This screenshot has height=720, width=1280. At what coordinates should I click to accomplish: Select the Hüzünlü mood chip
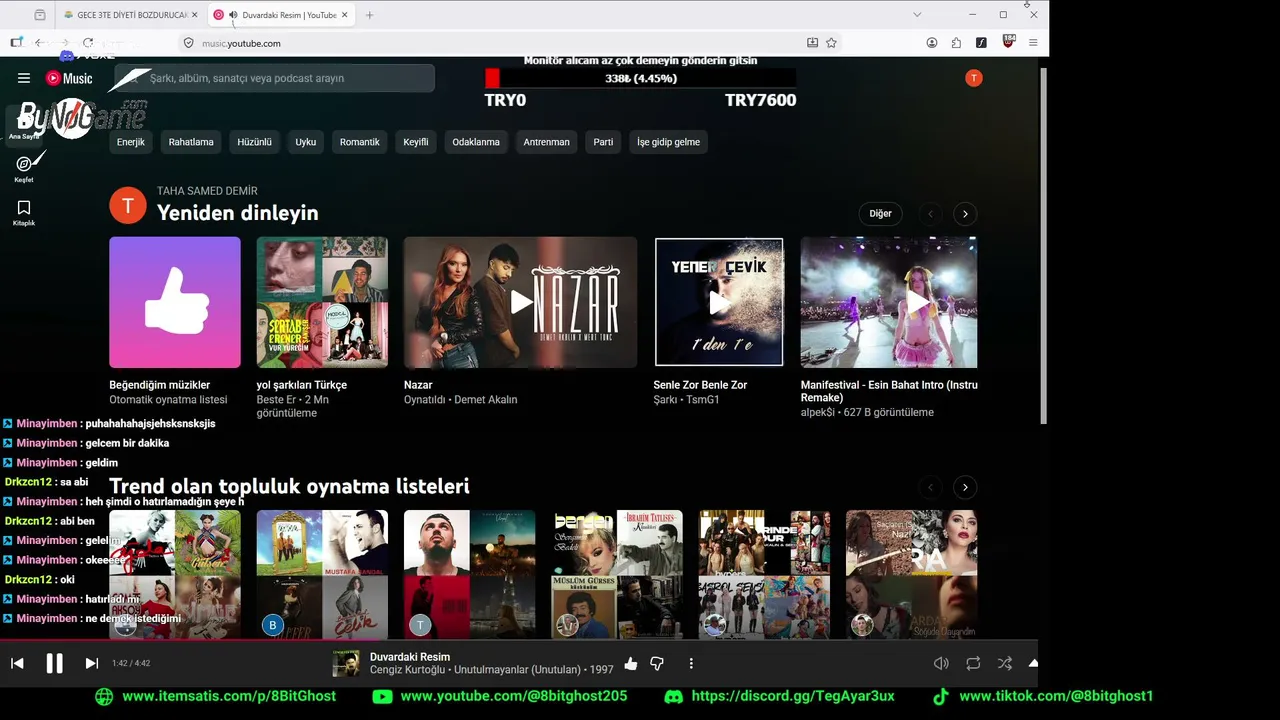click(x=255, y=142)
